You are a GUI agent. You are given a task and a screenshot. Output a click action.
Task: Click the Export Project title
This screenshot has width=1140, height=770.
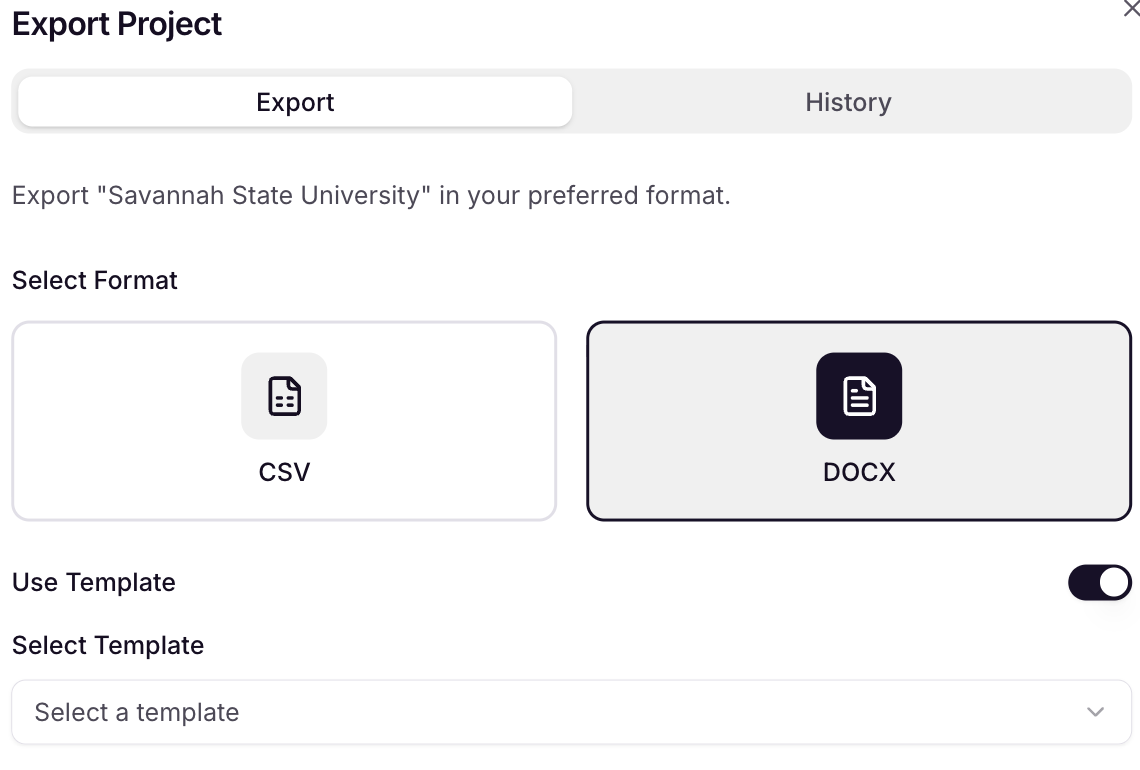(117, 24)
